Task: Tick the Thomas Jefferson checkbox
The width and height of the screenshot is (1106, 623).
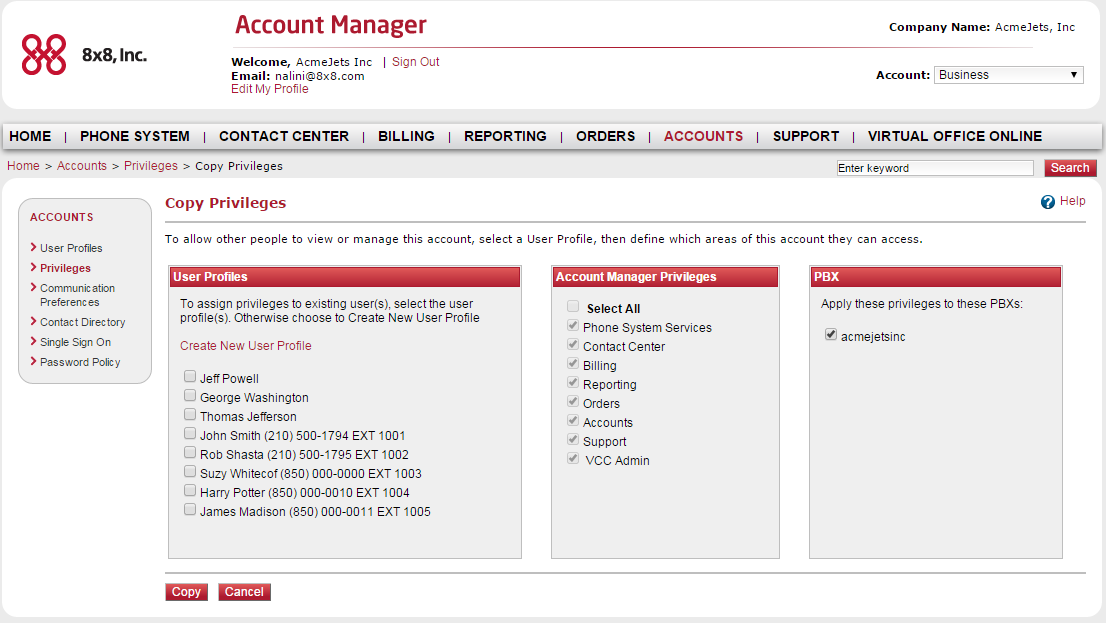Action: (190, 415)
